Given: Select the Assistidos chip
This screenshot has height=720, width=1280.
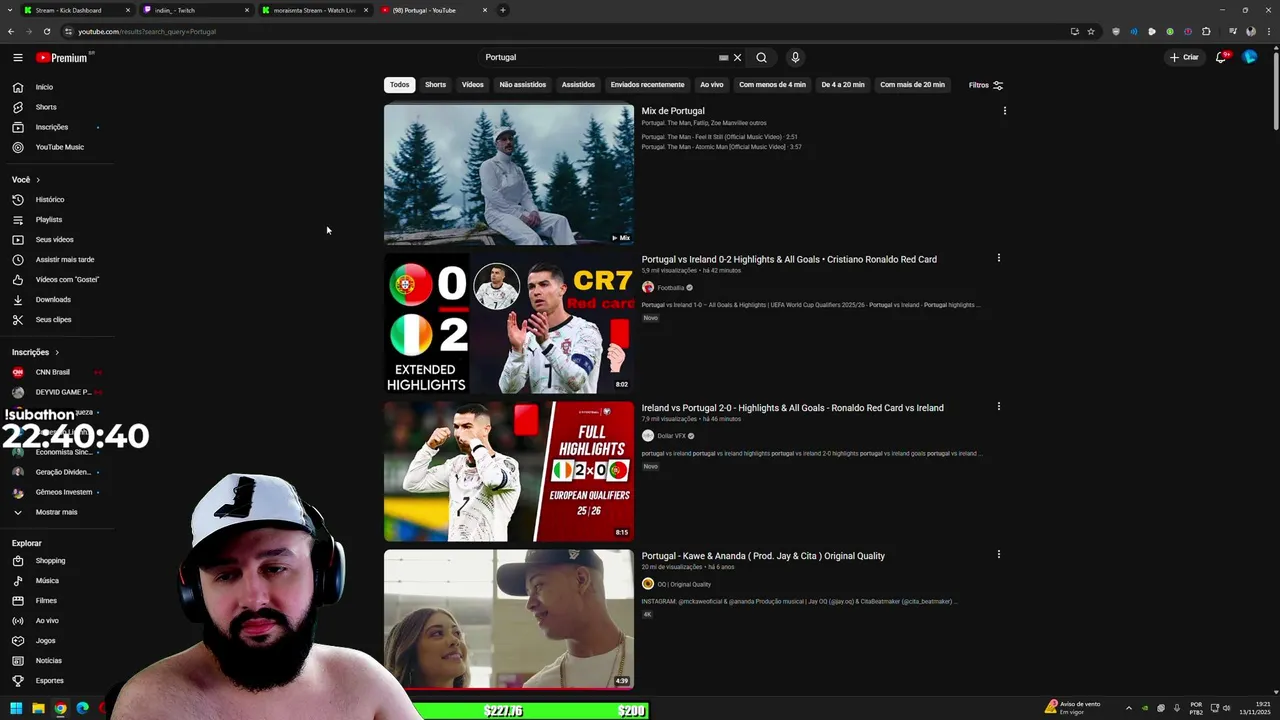Looking at the screenshot, I should click(x=578, y=85).
